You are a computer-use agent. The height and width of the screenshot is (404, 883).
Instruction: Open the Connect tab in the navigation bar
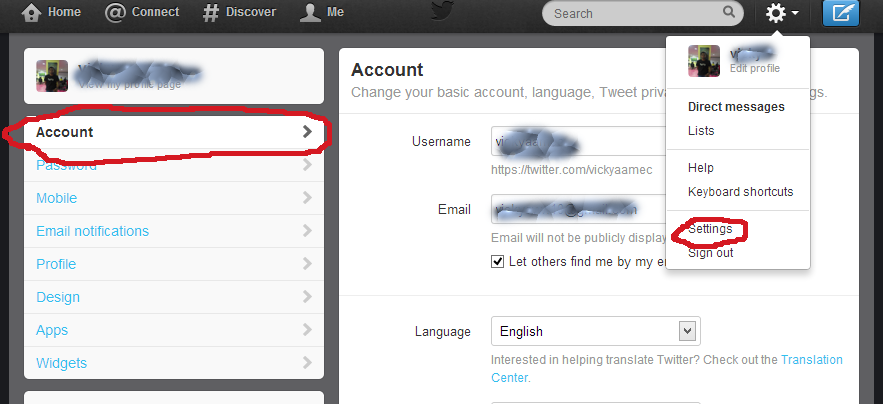(142, 12)
